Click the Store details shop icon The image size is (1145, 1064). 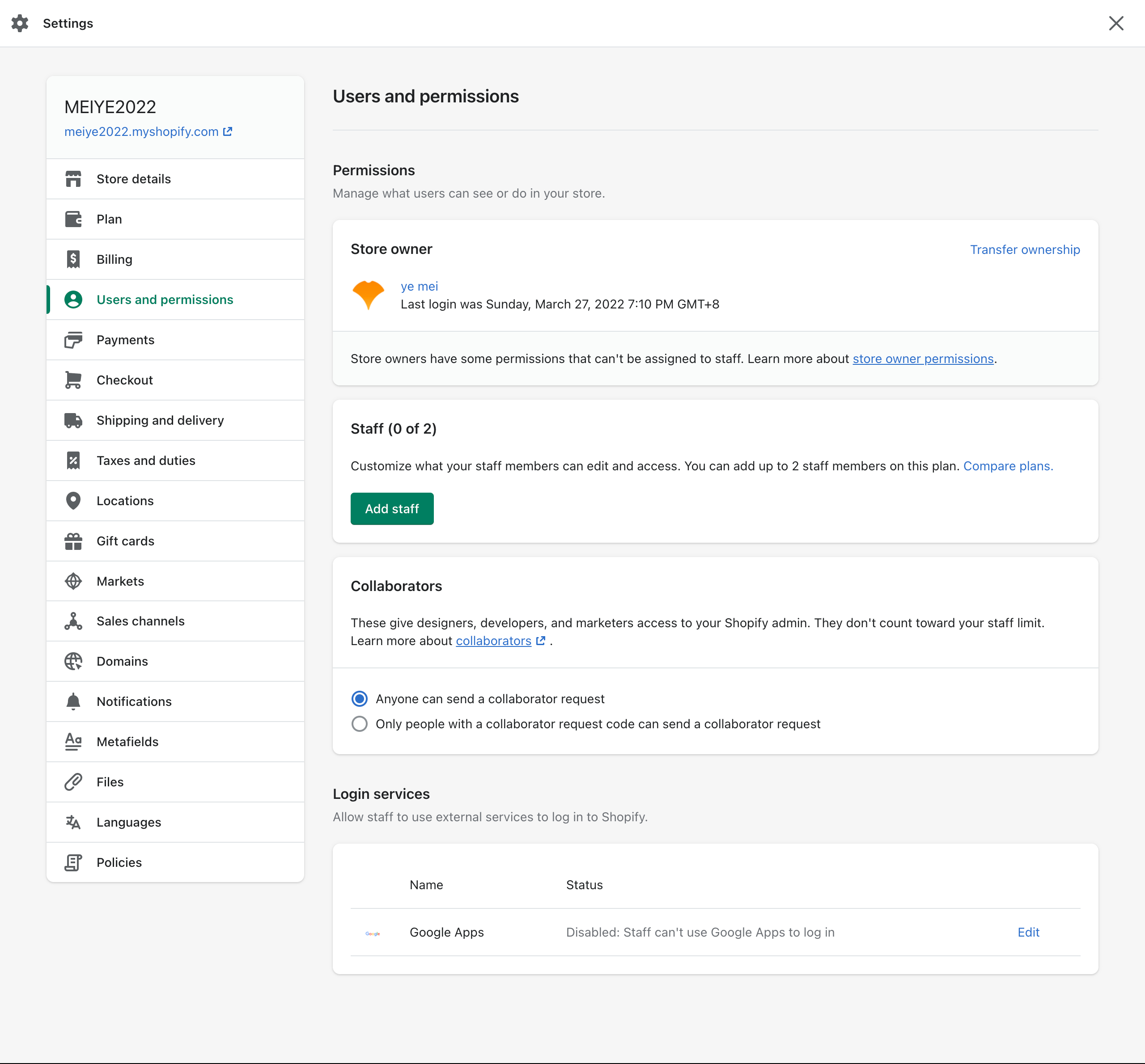[x=73, y=179]
